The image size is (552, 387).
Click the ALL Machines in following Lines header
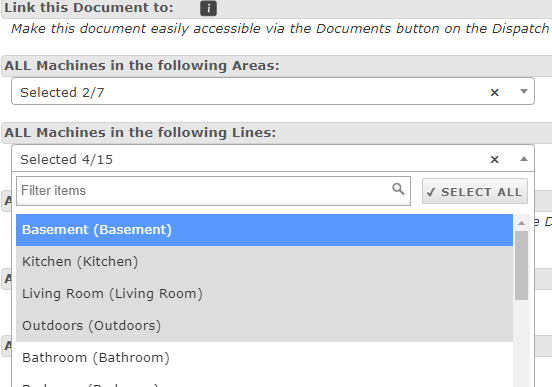pyautogui.click(x=140, y=133)
